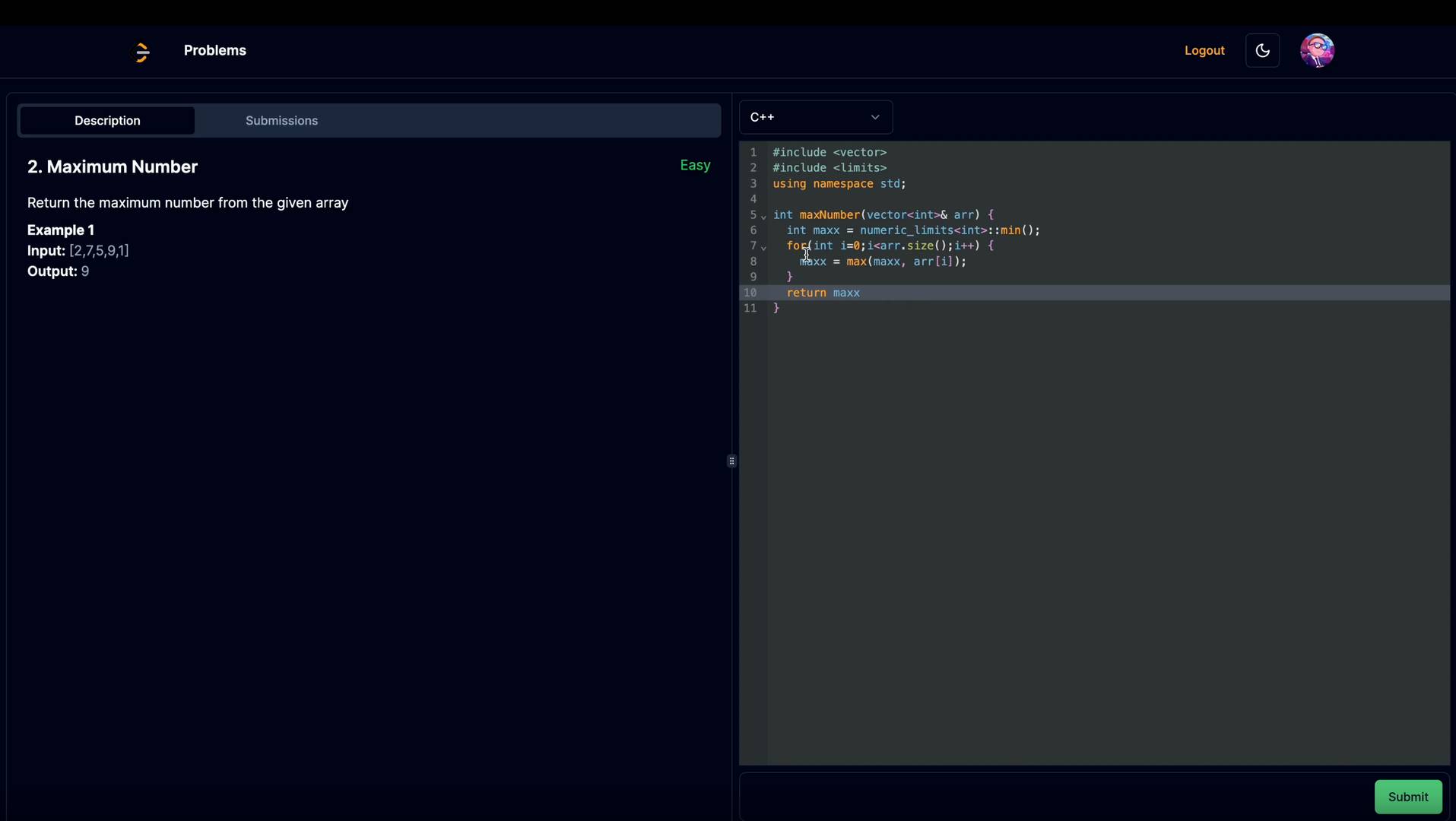
Task: Collapse the for loop at line 7
Action: tap(763, 248)
